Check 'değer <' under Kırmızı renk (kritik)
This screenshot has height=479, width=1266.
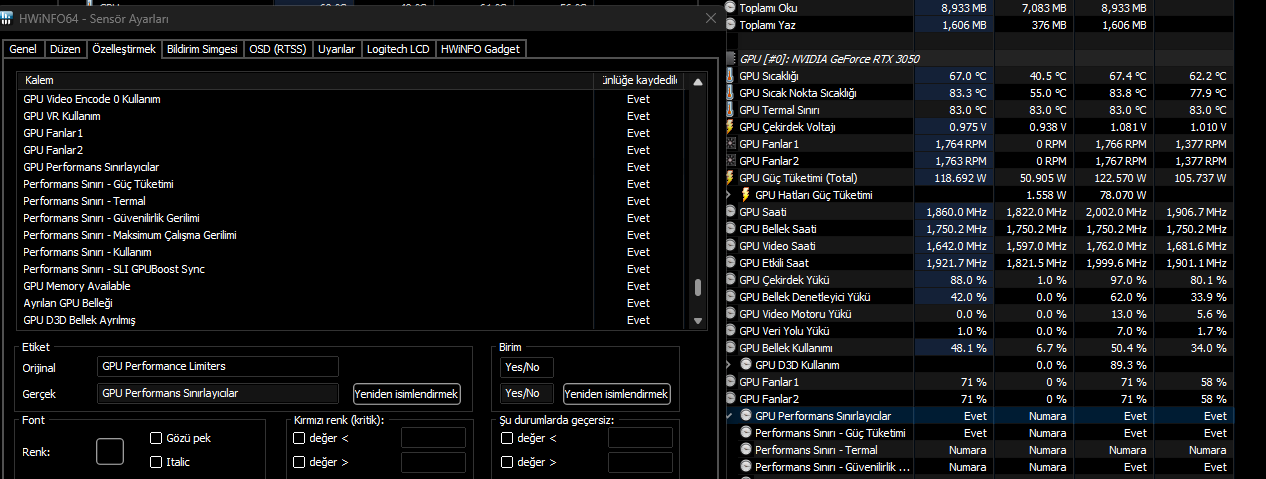click(x=299, y=438)
